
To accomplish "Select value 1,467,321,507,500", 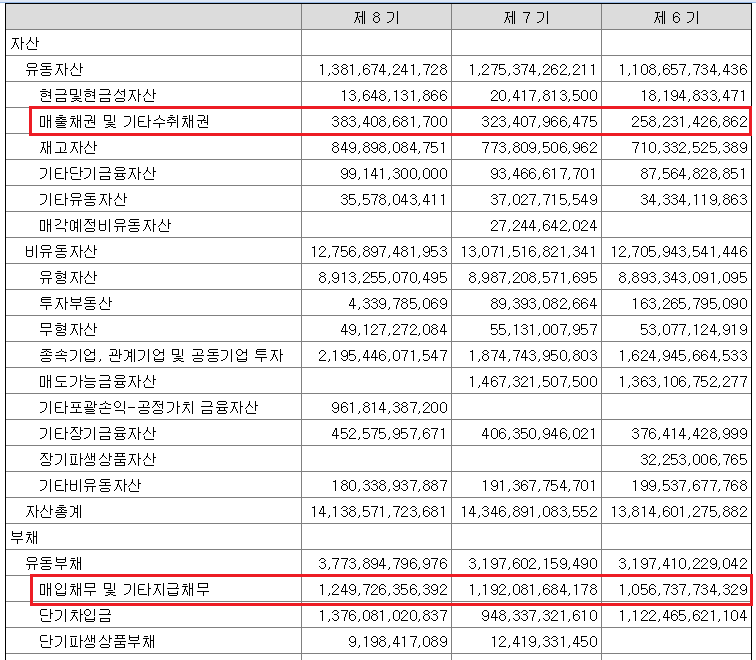I will [x=533, y=382].
